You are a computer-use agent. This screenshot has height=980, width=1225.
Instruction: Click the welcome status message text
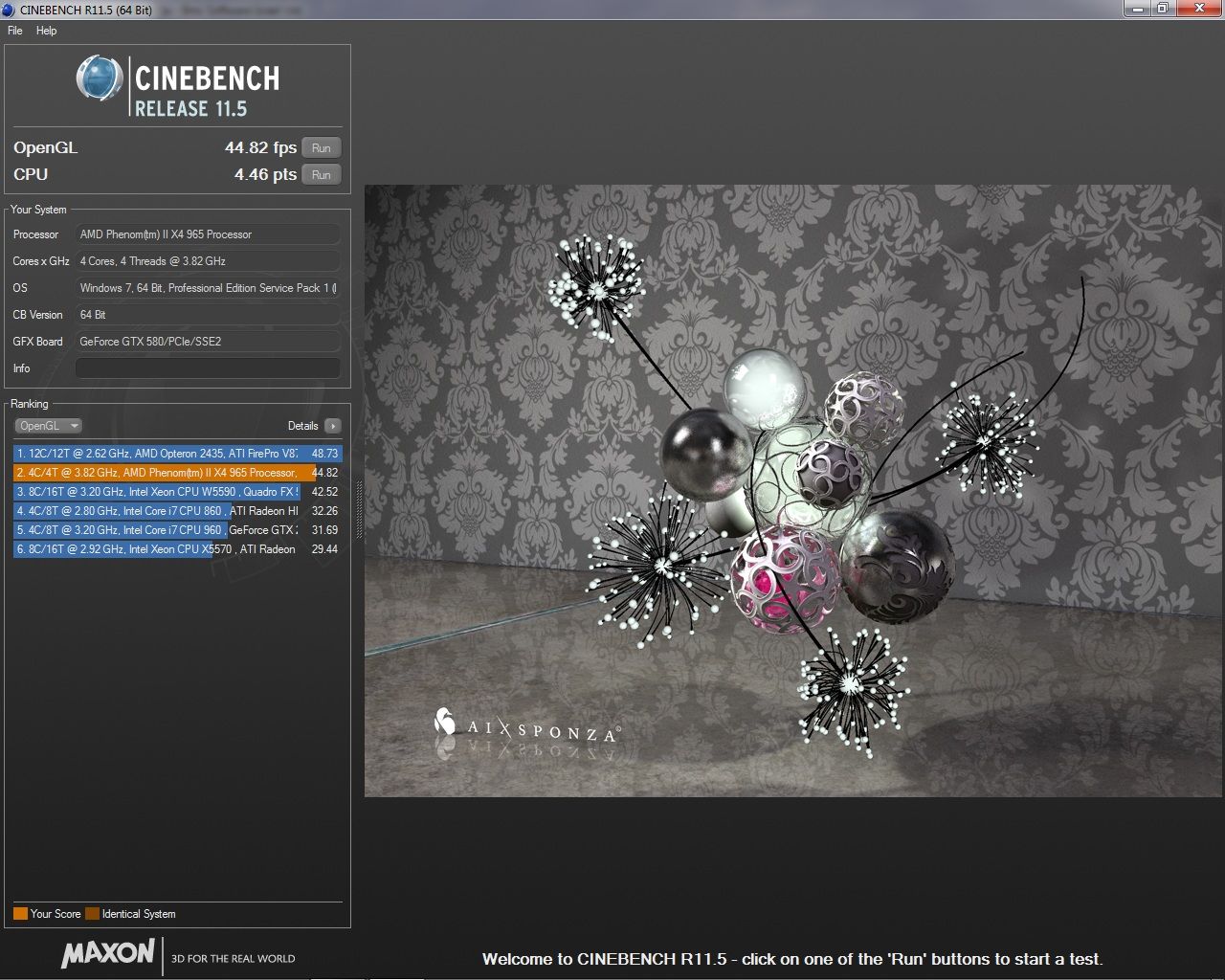(x=792, y=959)
